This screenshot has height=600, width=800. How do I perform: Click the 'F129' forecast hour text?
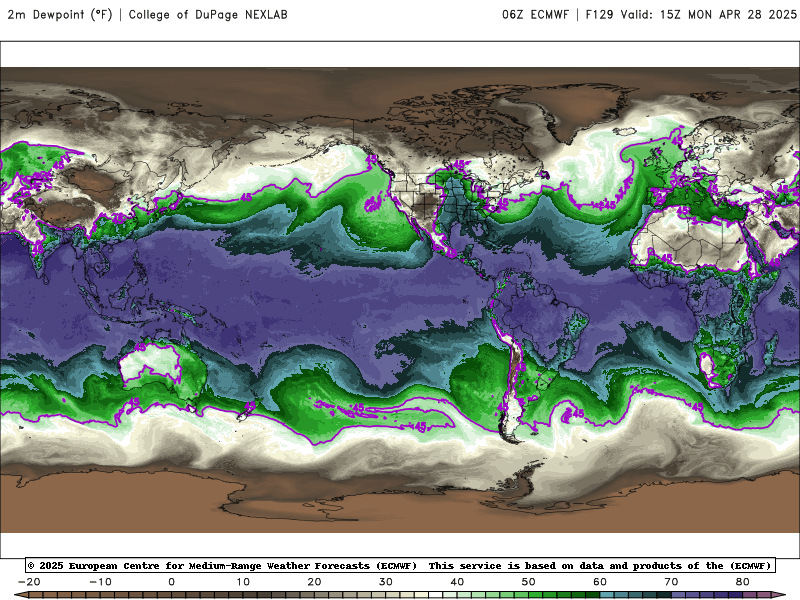[599, 14]
